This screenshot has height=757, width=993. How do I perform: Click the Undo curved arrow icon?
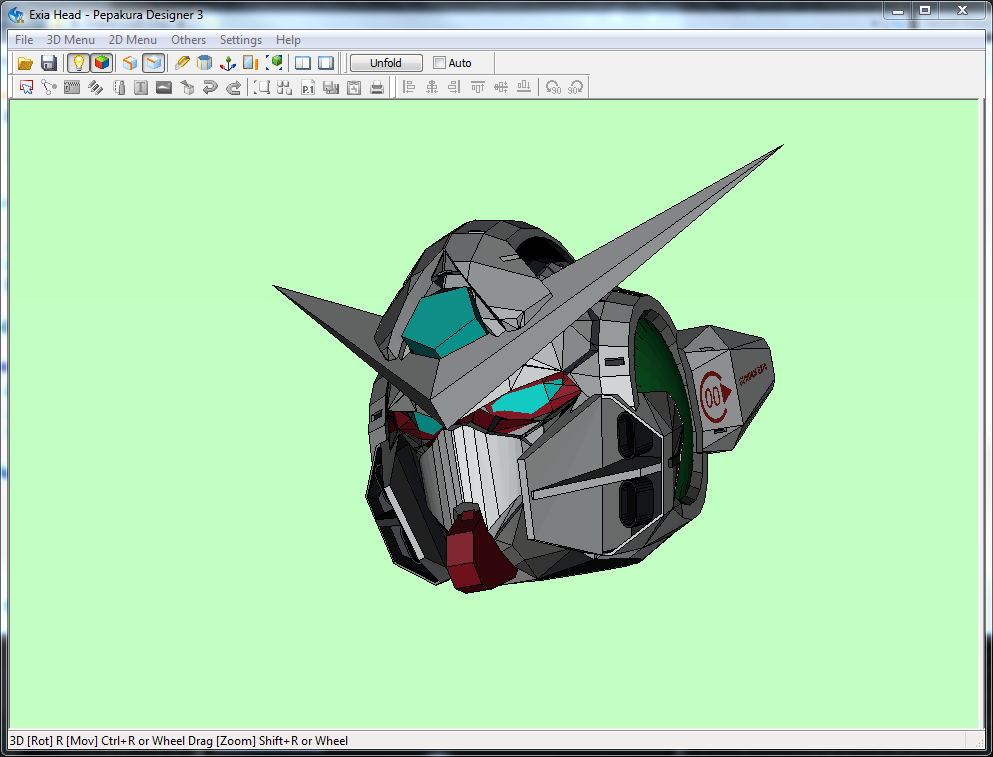pos(210,87)
